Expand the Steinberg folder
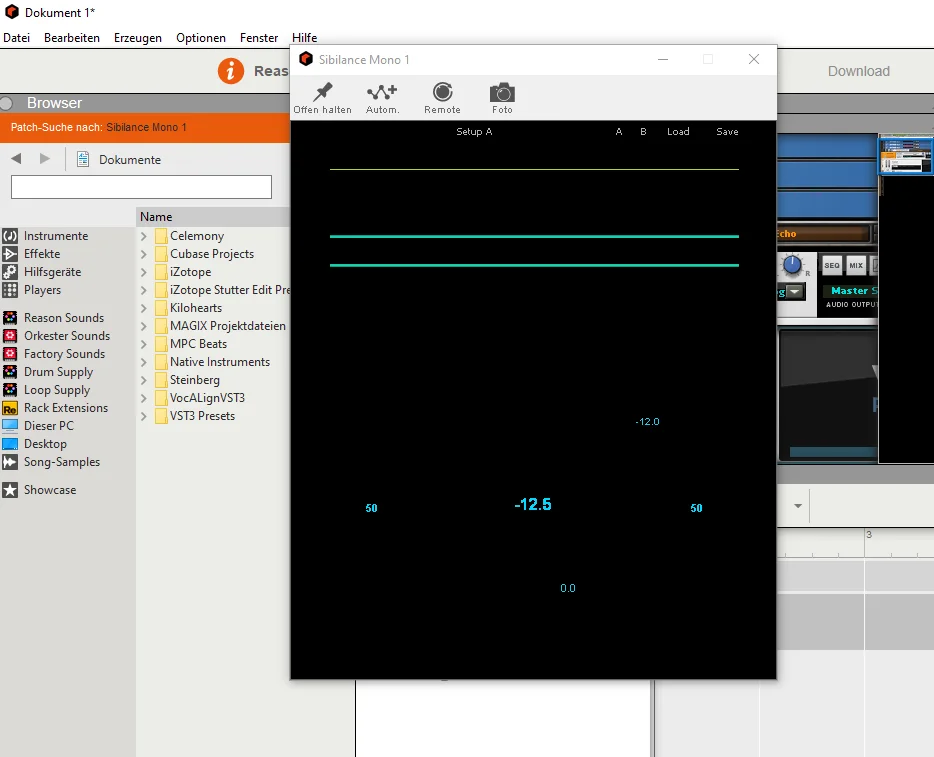This screenshot has width=934, height=757. 144,380
